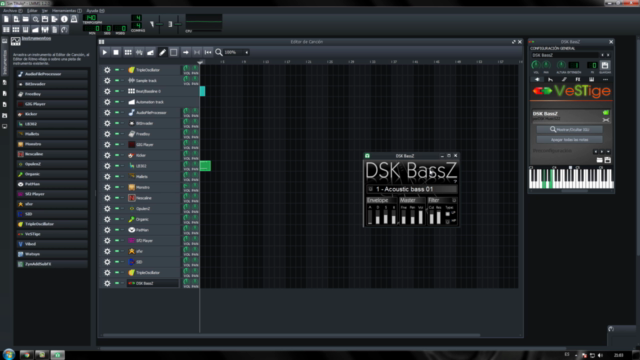Open the Ver menu

click(44, 11)
